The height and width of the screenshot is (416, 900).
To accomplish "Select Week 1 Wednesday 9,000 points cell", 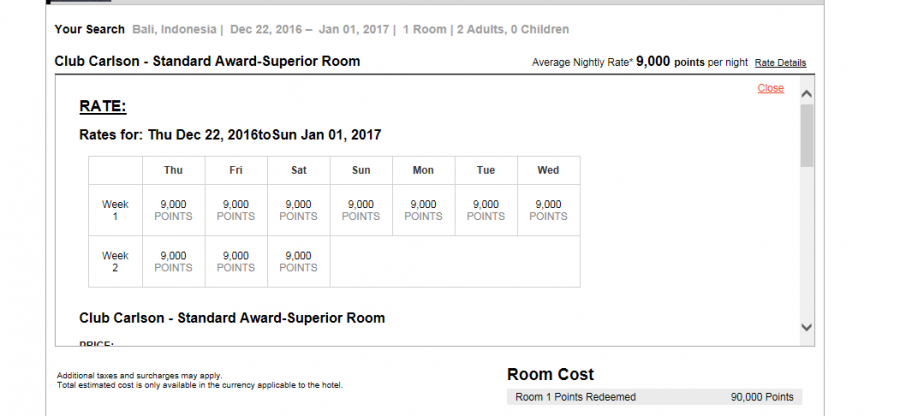I will coord(548,210).
